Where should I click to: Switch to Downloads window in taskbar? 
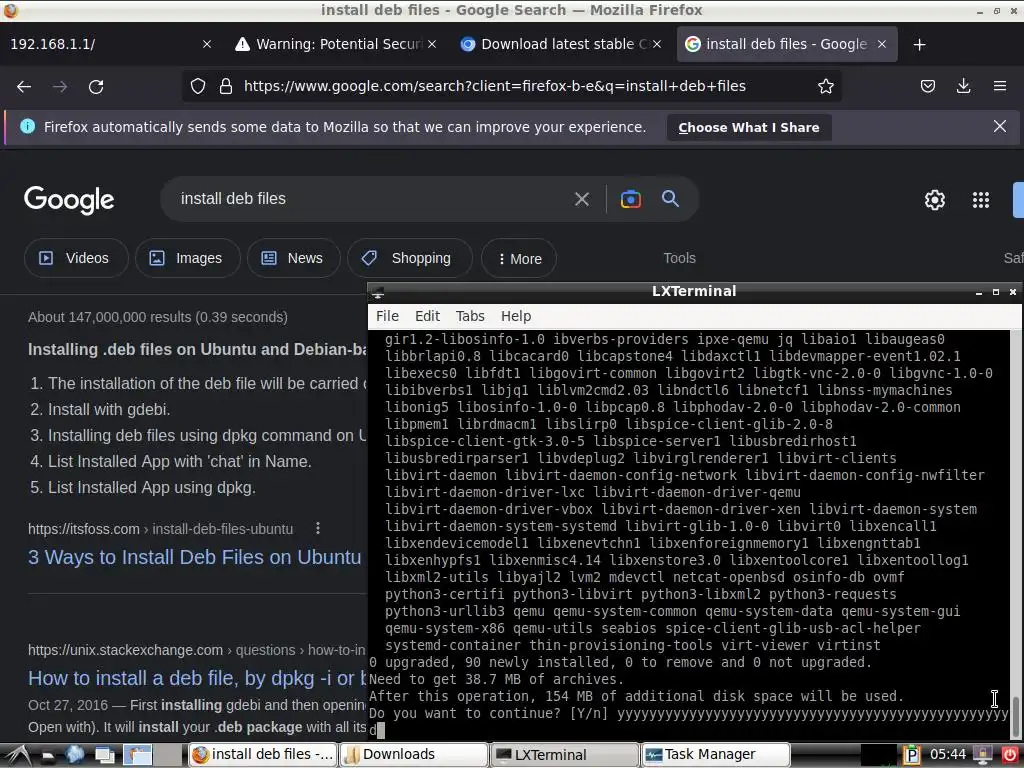tap(415, 755)
